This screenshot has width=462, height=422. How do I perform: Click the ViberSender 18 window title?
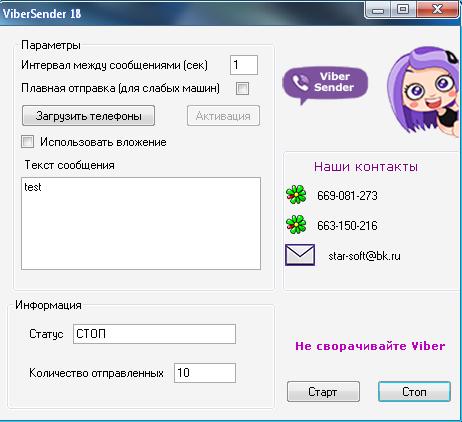(x=42, y=14)
